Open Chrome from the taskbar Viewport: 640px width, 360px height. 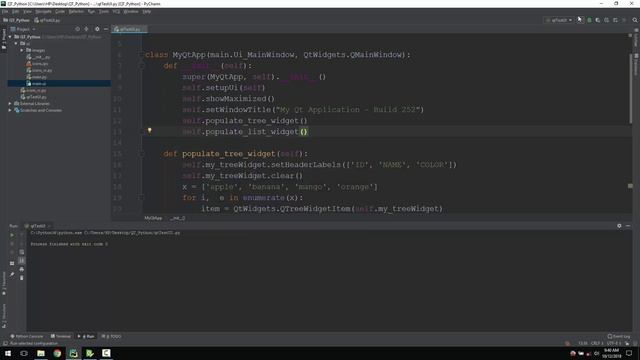tap(57, 353)
